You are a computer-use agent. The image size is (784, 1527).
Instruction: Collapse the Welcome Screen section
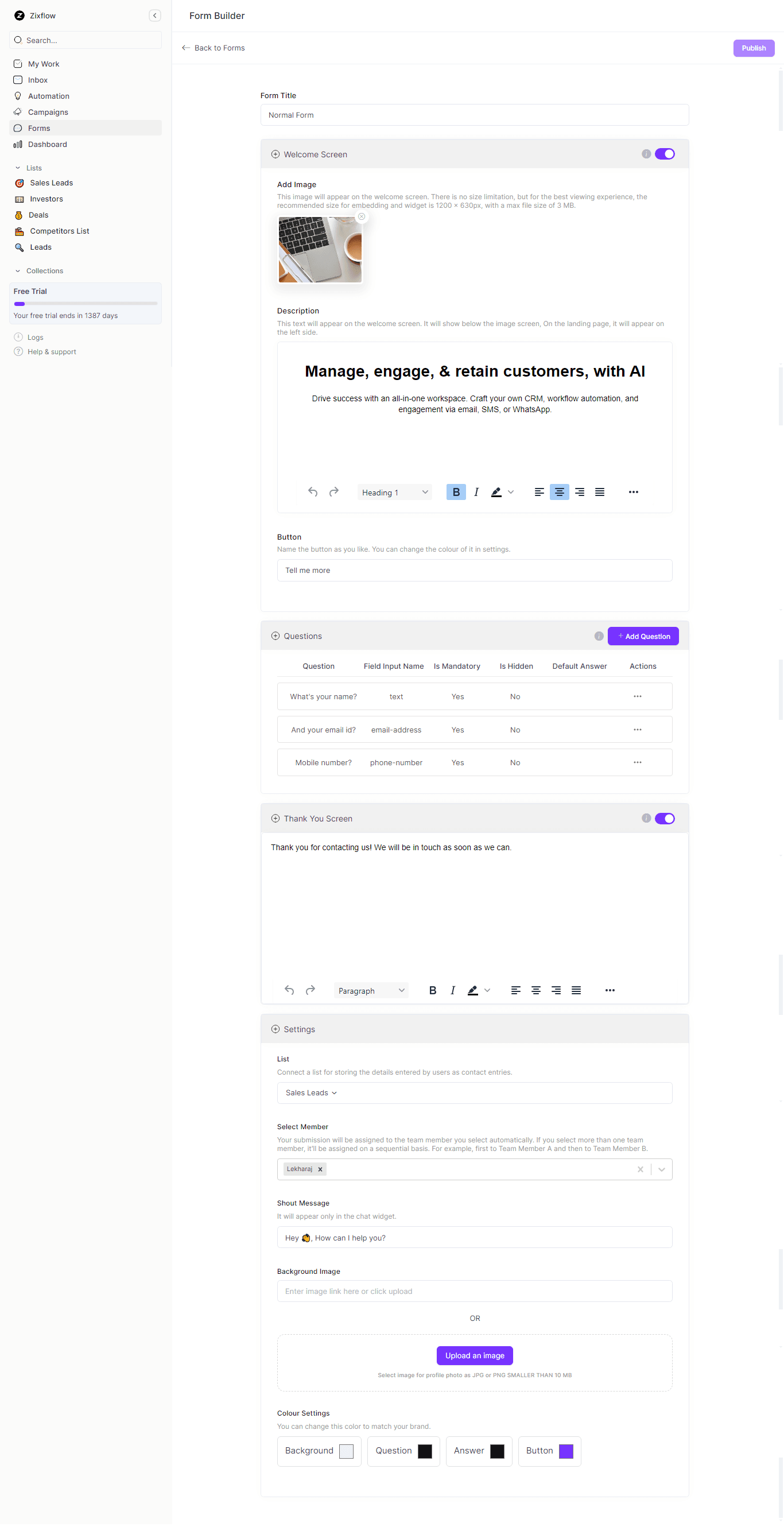[275, 154]
